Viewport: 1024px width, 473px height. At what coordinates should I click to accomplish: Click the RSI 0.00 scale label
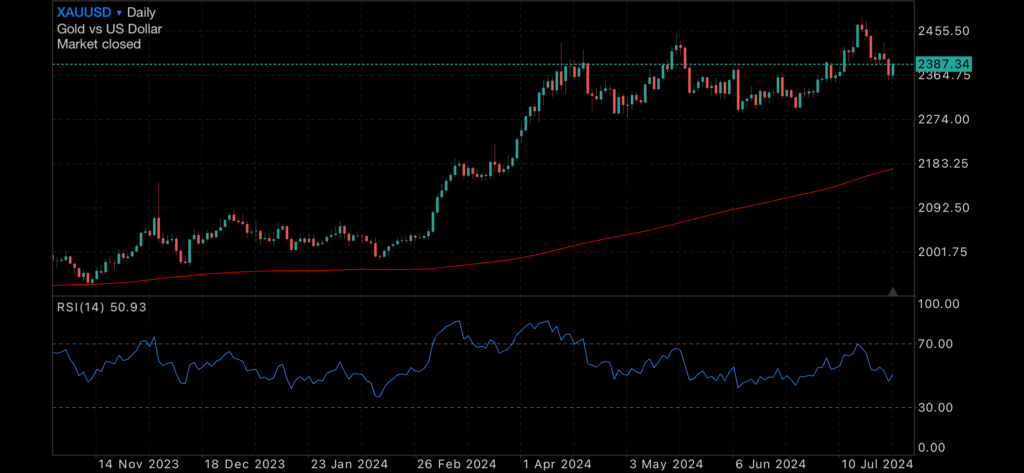click(933, 448)
